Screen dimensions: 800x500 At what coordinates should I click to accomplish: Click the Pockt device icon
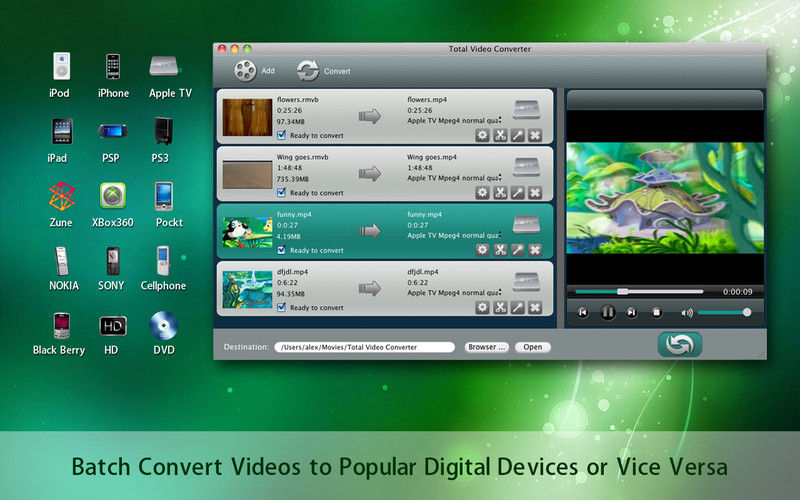pyautogui.click(x=164, y=196)
